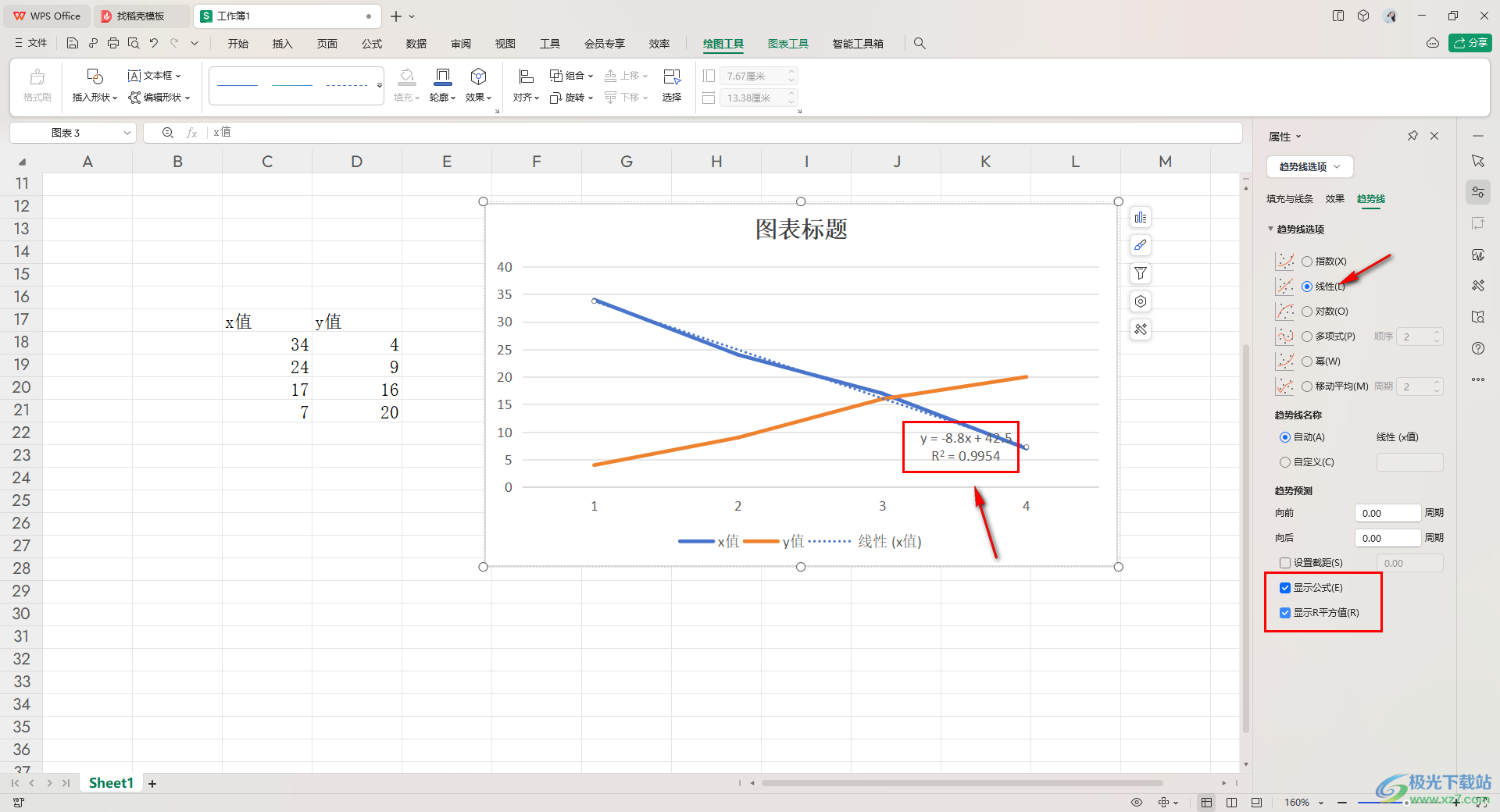
Task: Open quick access toolbar customize dropdown
Action: tap(195, 44)
